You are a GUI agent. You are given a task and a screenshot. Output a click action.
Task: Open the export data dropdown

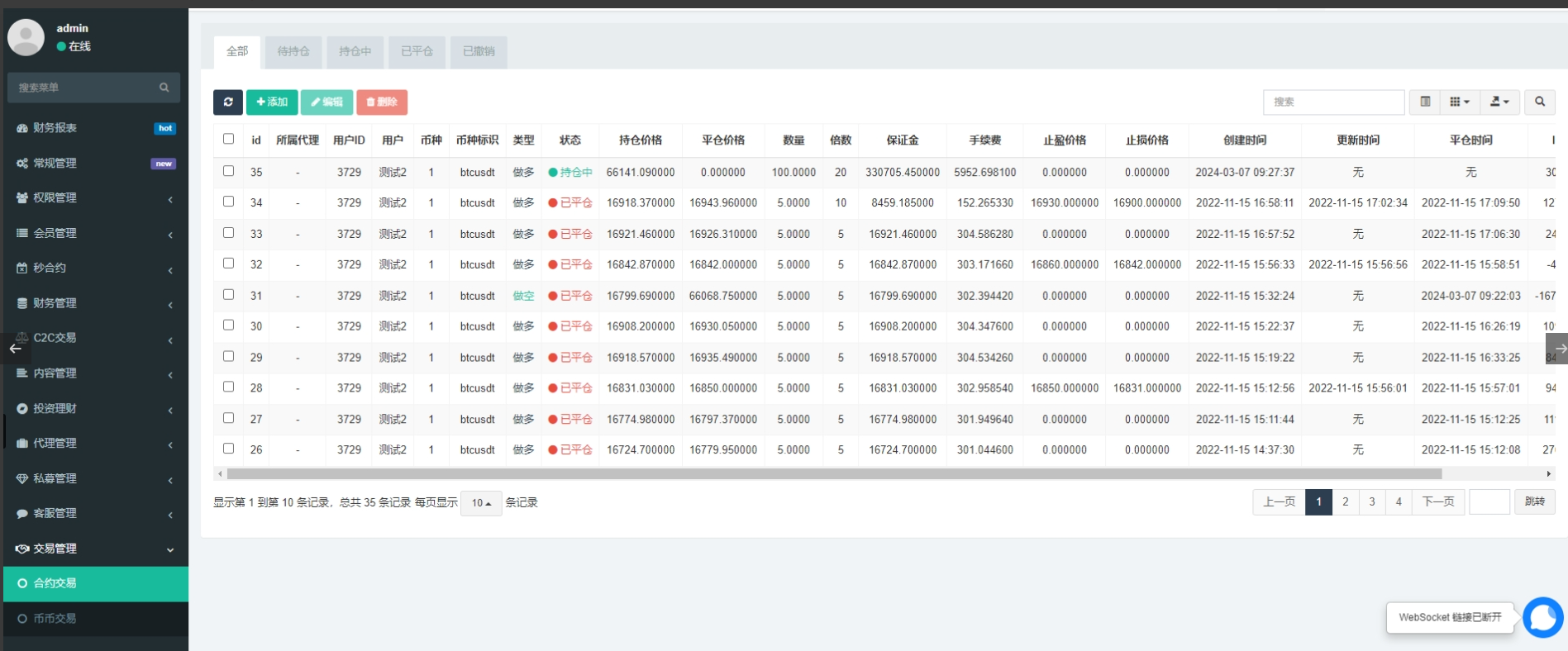pos(1499,102)
